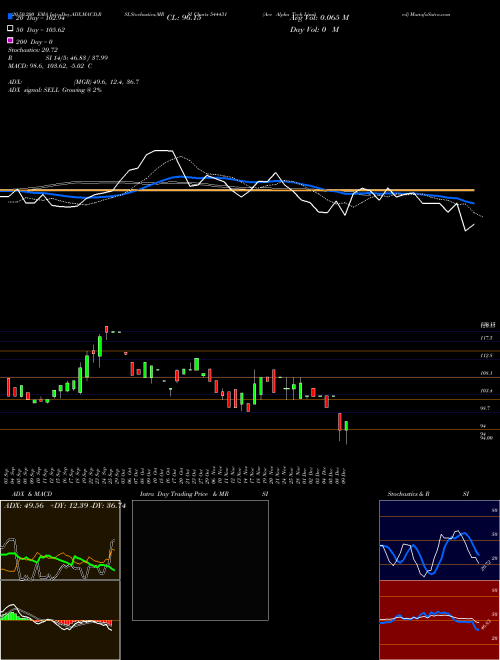Click the ADX indicator chart thumbnail
The width and height of the screenshot is (500, 660).
point(60,540)
